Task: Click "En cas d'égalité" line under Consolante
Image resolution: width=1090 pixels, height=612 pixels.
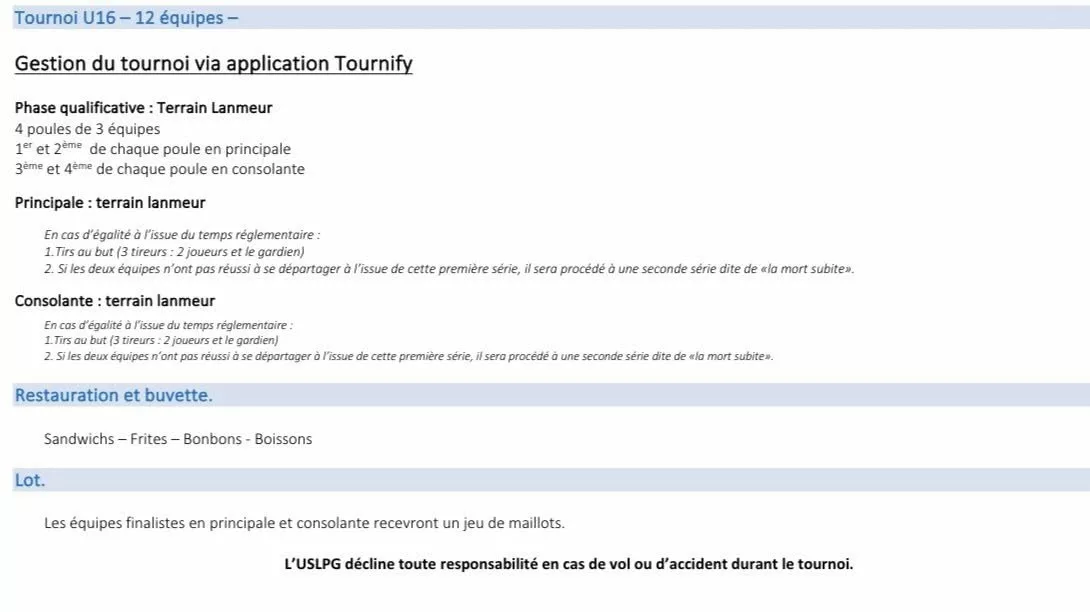Action: tap(168, 325)
